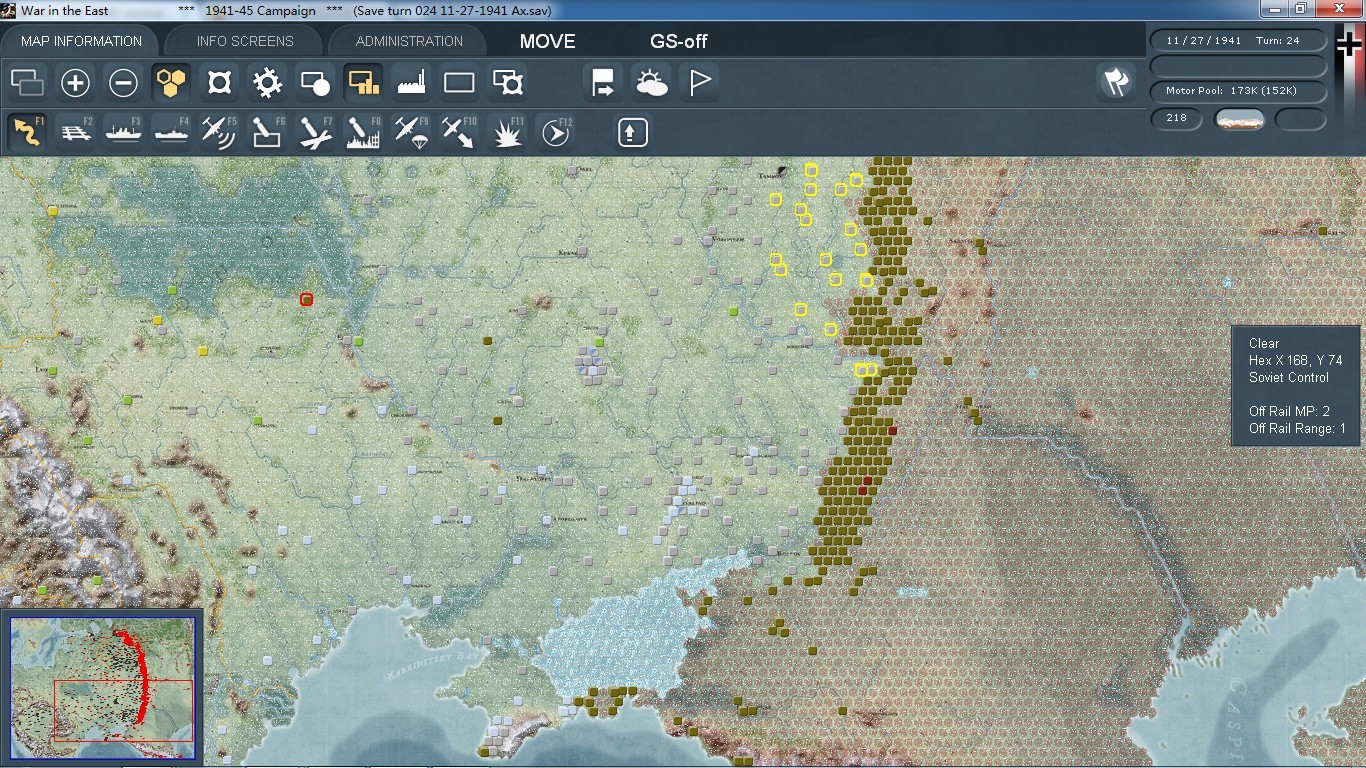This screenshot has width=1366, height=768.
Task: Select the F7 bomb airfield mode
Action: [x=315, y=132]
